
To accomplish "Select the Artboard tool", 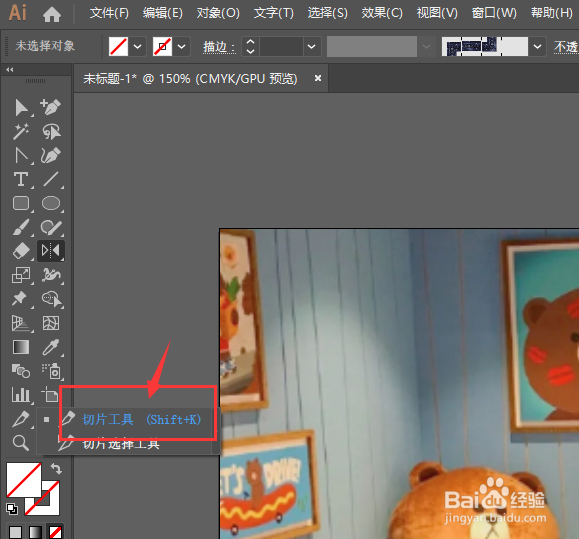I will click(50, 395).
